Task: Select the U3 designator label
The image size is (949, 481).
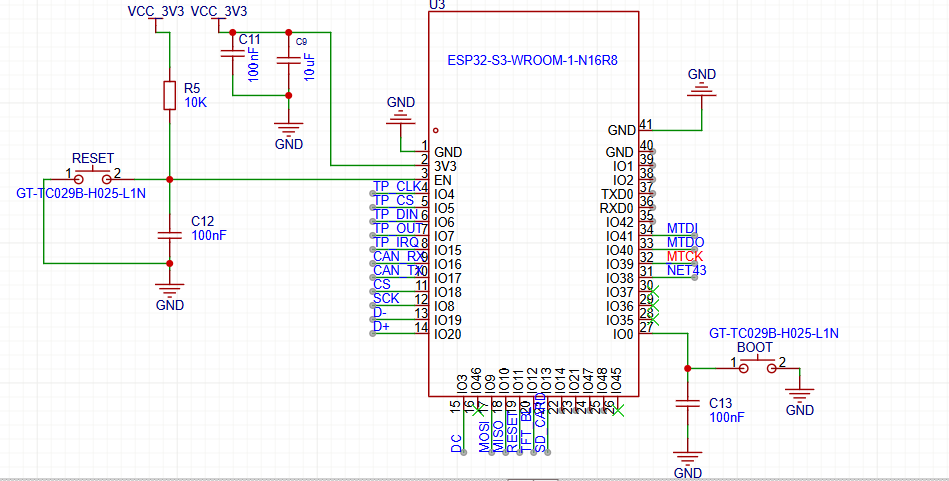Action: tap(436, 5)
